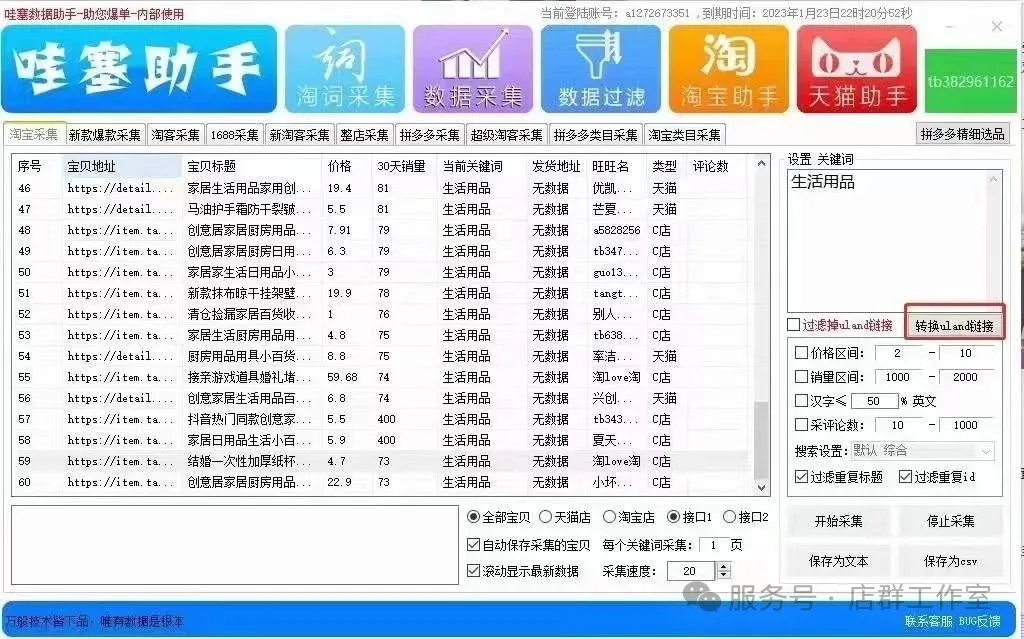The height and width of the screenshot is (639, 1024).
Task: Increase 采集速度 with the spinner up arrow
Action: click(724, 566)
